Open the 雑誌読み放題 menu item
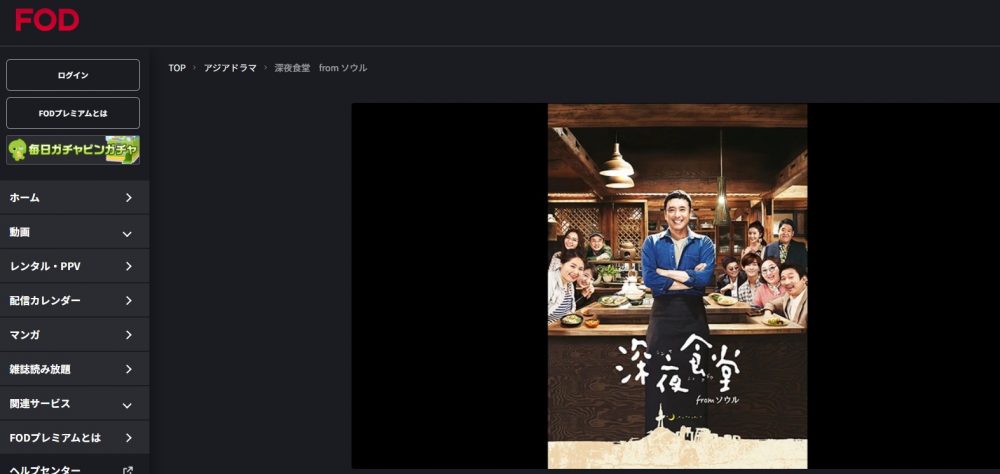The image size is (1000, 474). pos(75,369)
